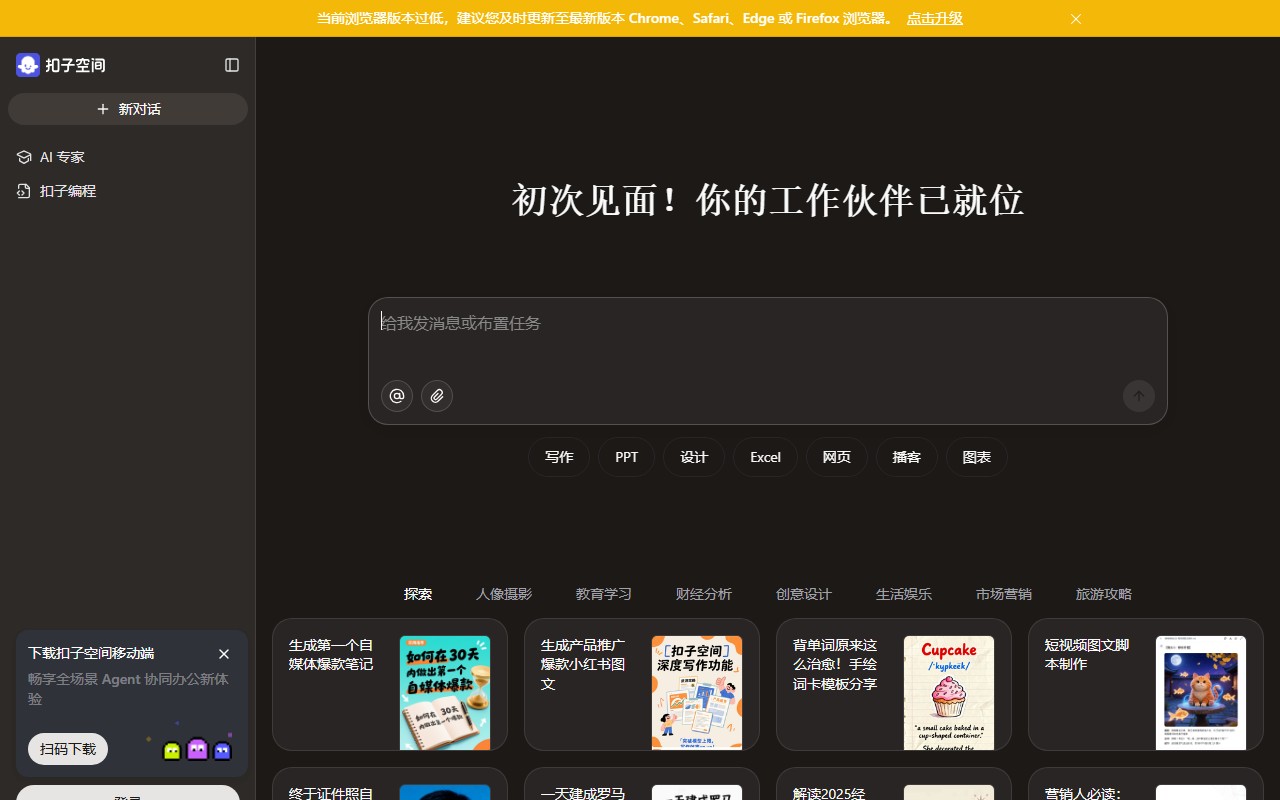Open AI 专家 in the sidebar

[x=62, y=157]
